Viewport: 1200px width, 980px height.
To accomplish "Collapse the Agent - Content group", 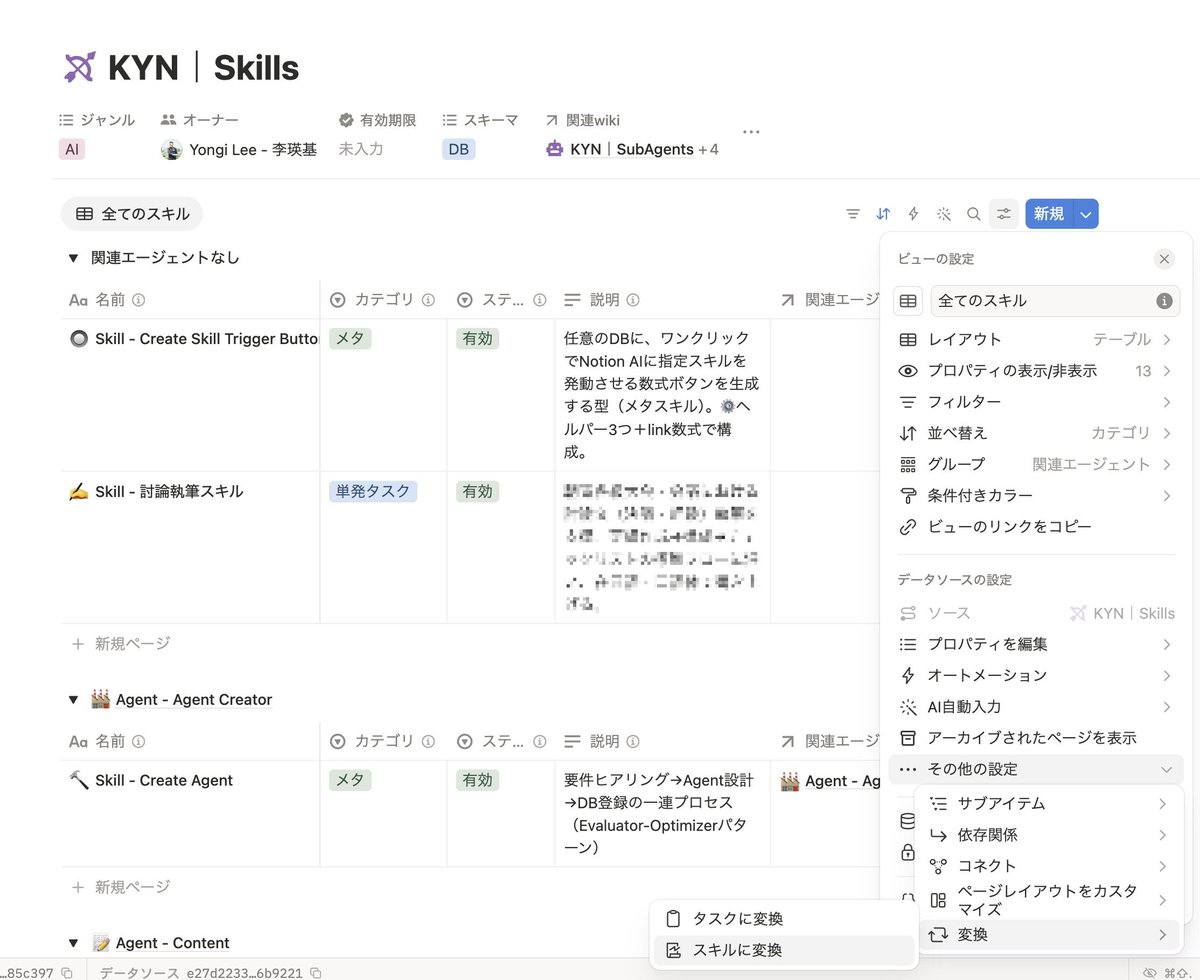I will tap(73, 943).
